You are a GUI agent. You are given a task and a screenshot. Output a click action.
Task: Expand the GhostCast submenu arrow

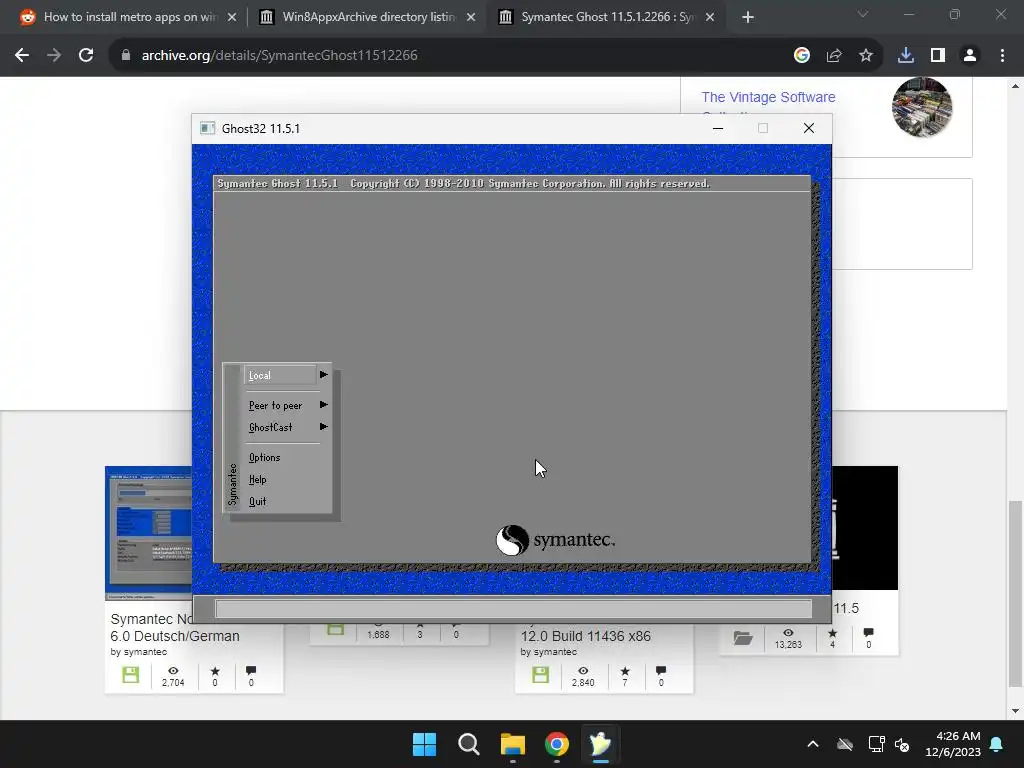323,426
